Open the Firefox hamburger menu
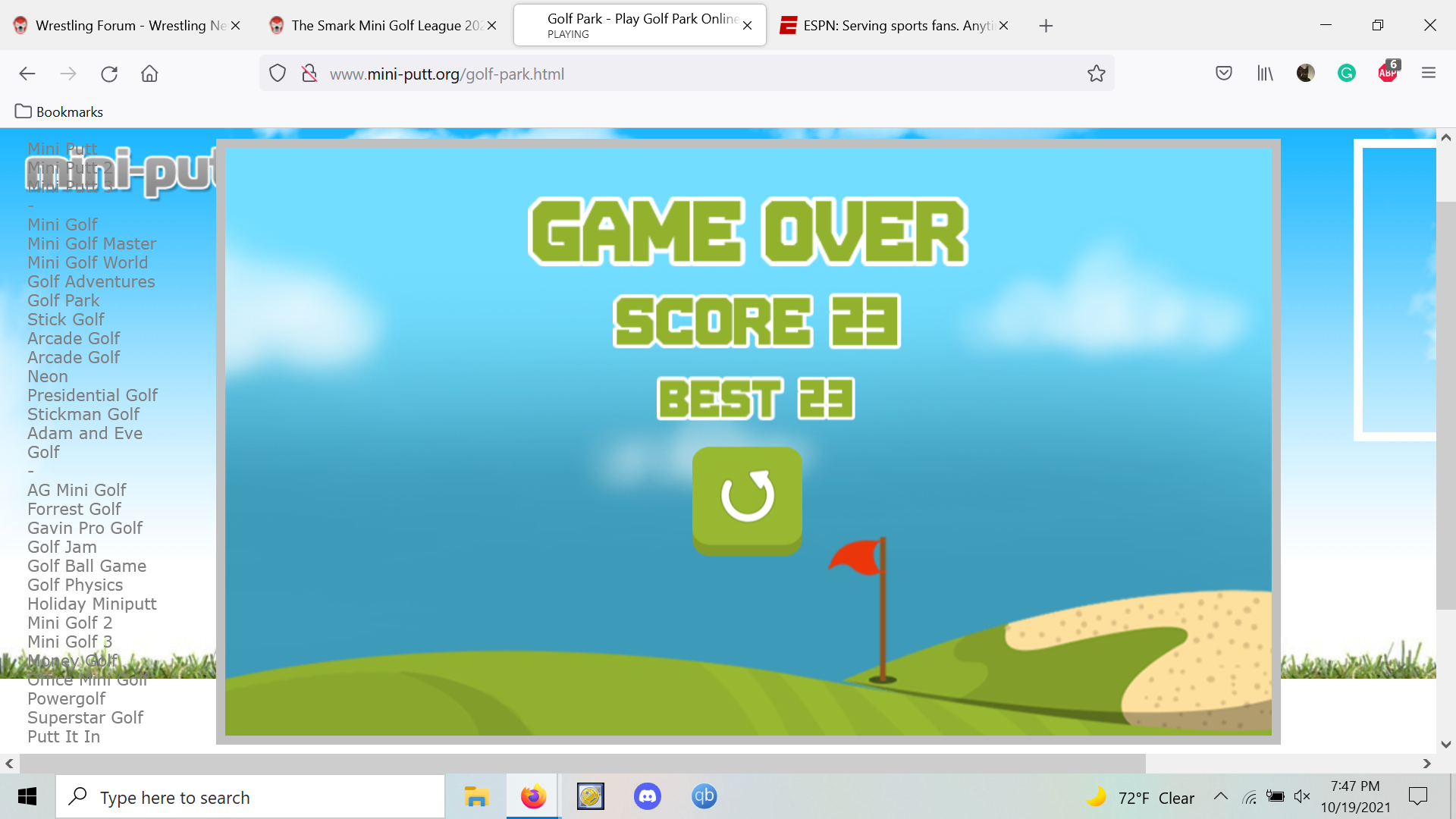 point(1429,74)
